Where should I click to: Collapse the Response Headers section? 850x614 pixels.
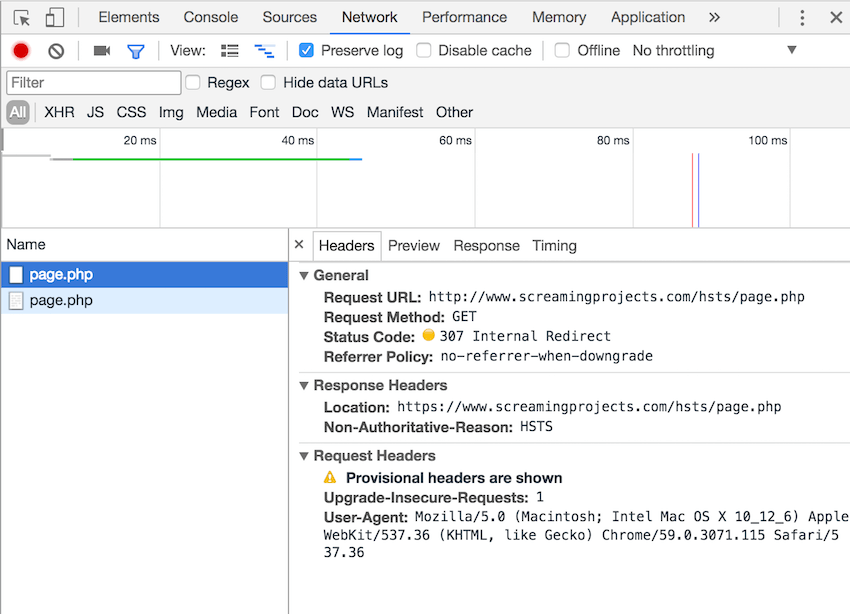[304, 386]
